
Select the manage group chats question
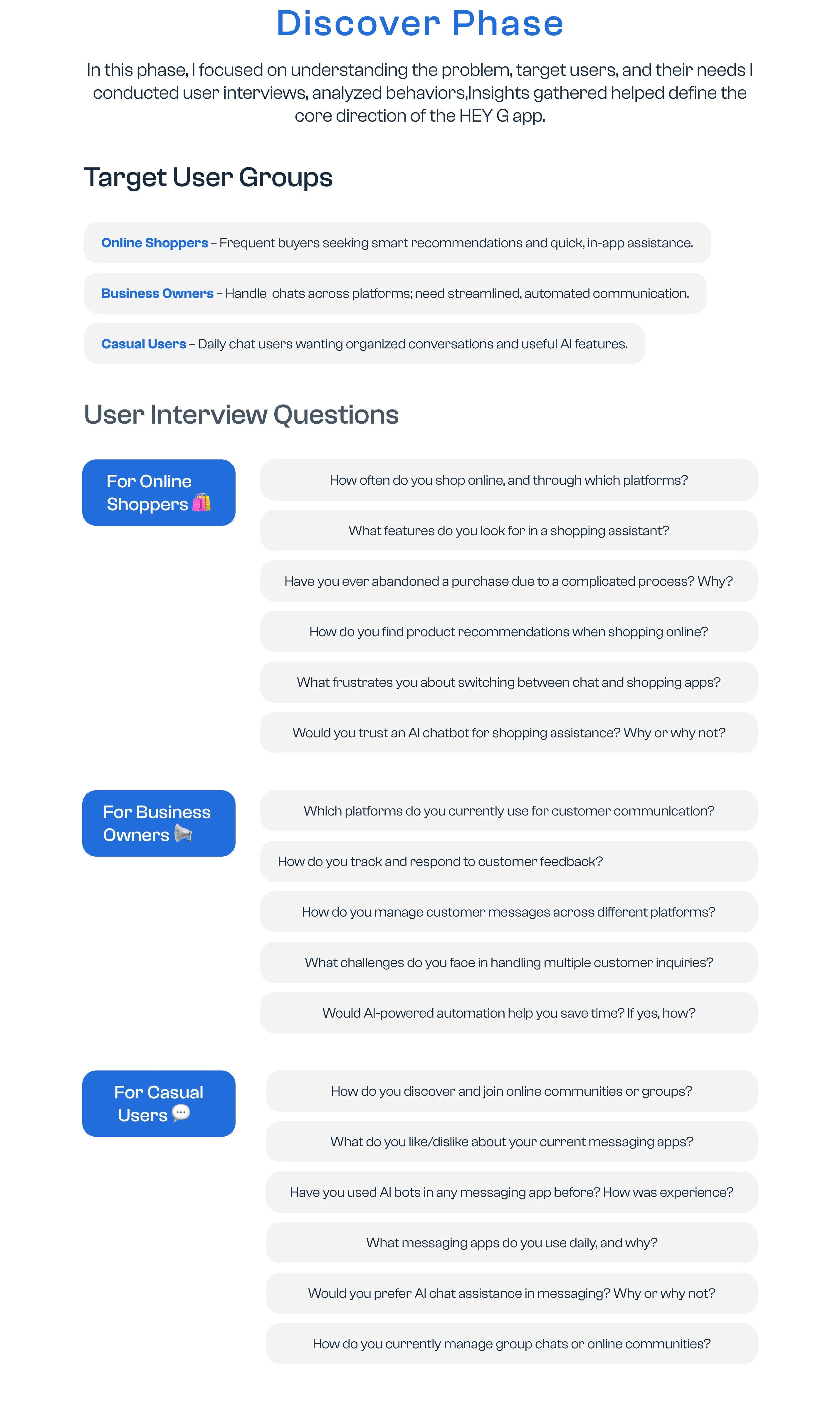(x=511, y=1344)
